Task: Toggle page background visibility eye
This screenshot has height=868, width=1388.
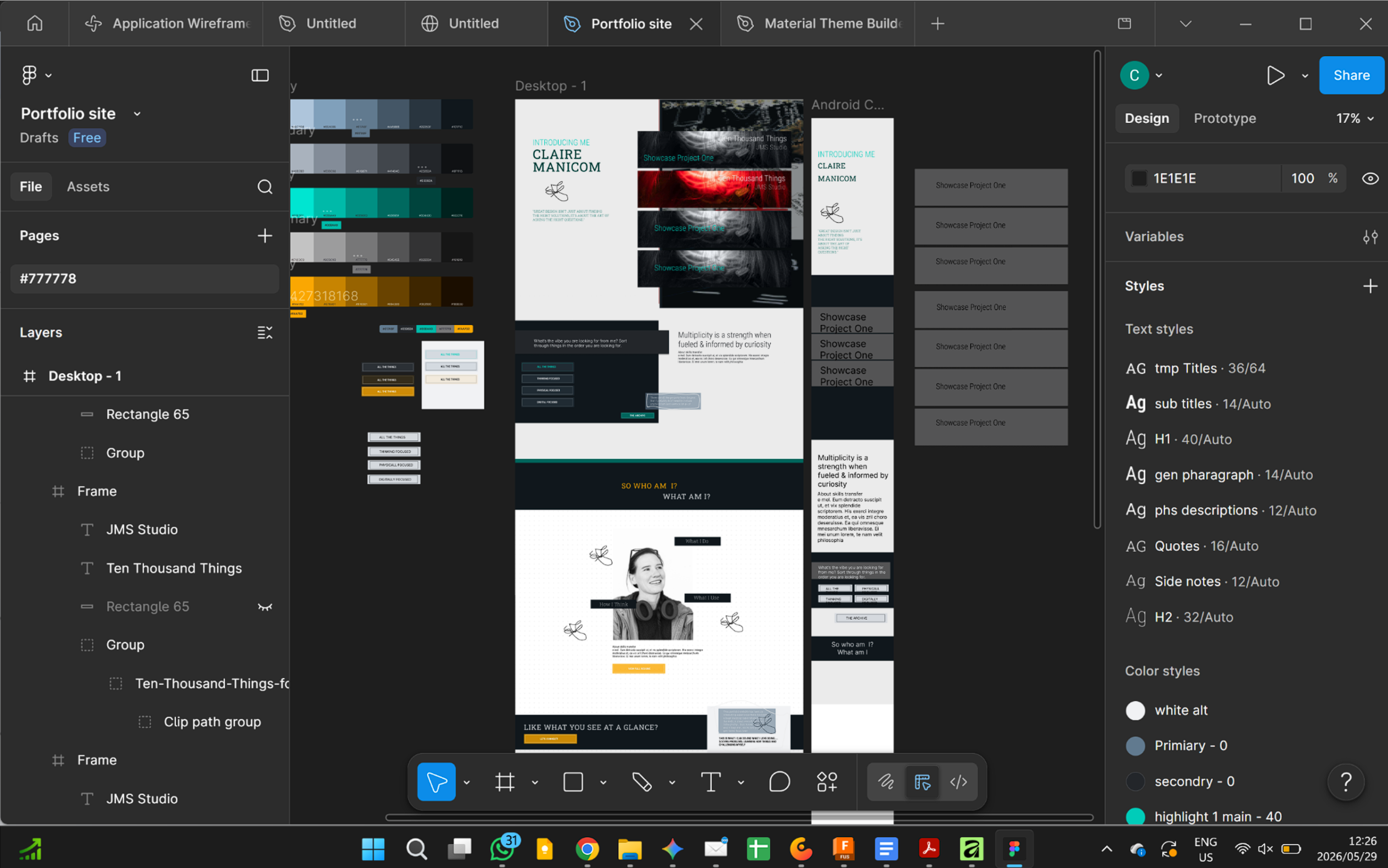Action: [x=1370, y=178]
